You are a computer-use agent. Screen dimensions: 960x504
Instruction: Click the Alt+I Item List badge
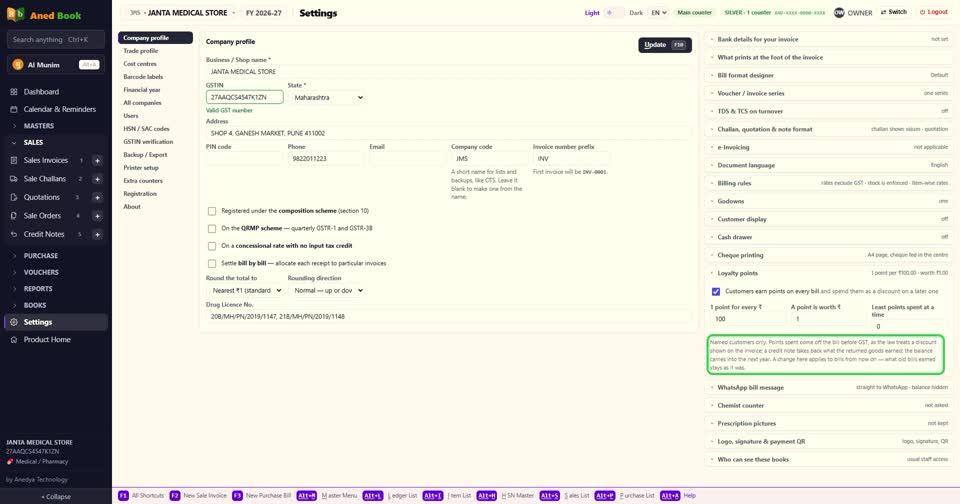(x=432, y=495)
